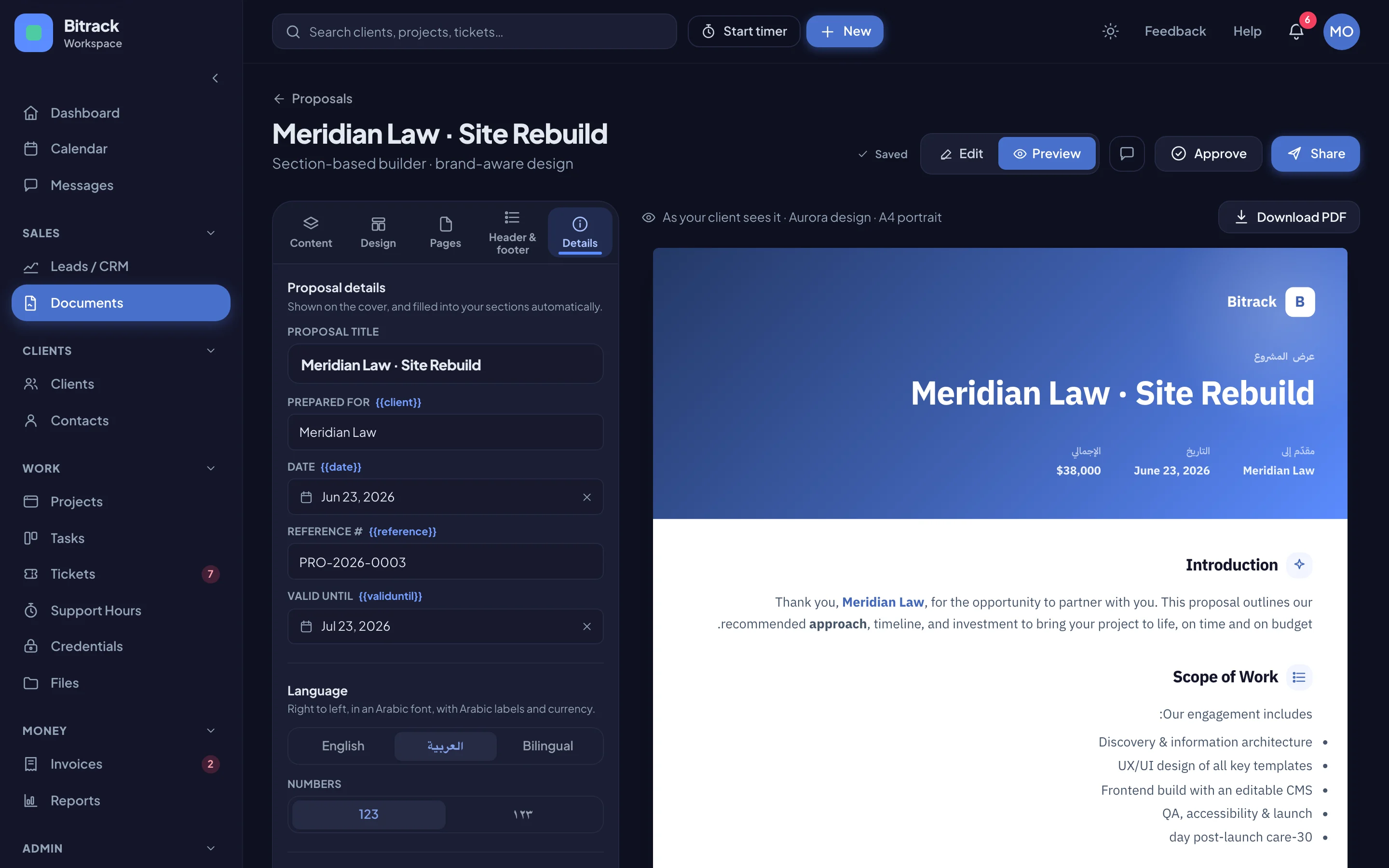Select العربية language option
1389x868 pixels.
click(x=445, y=746)
